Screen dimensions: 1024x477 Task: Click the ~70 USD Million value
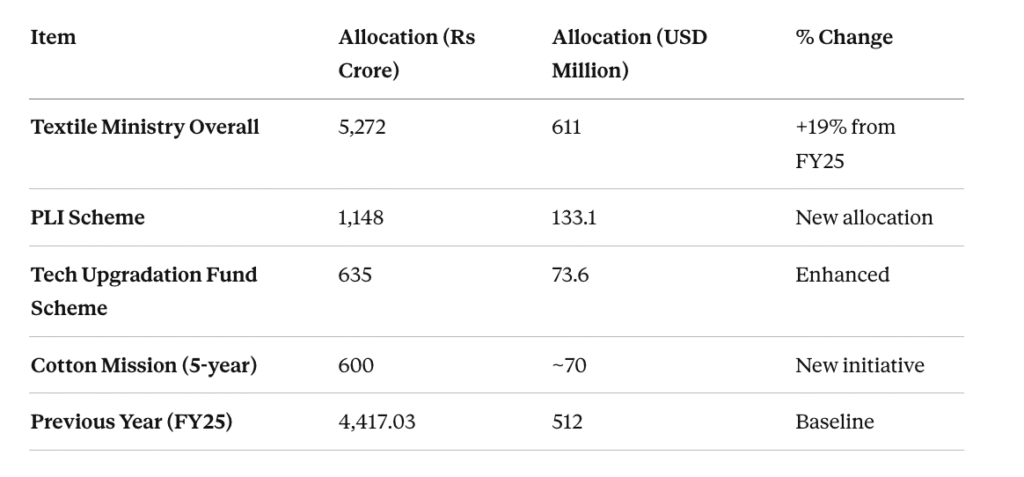point(569,365)
